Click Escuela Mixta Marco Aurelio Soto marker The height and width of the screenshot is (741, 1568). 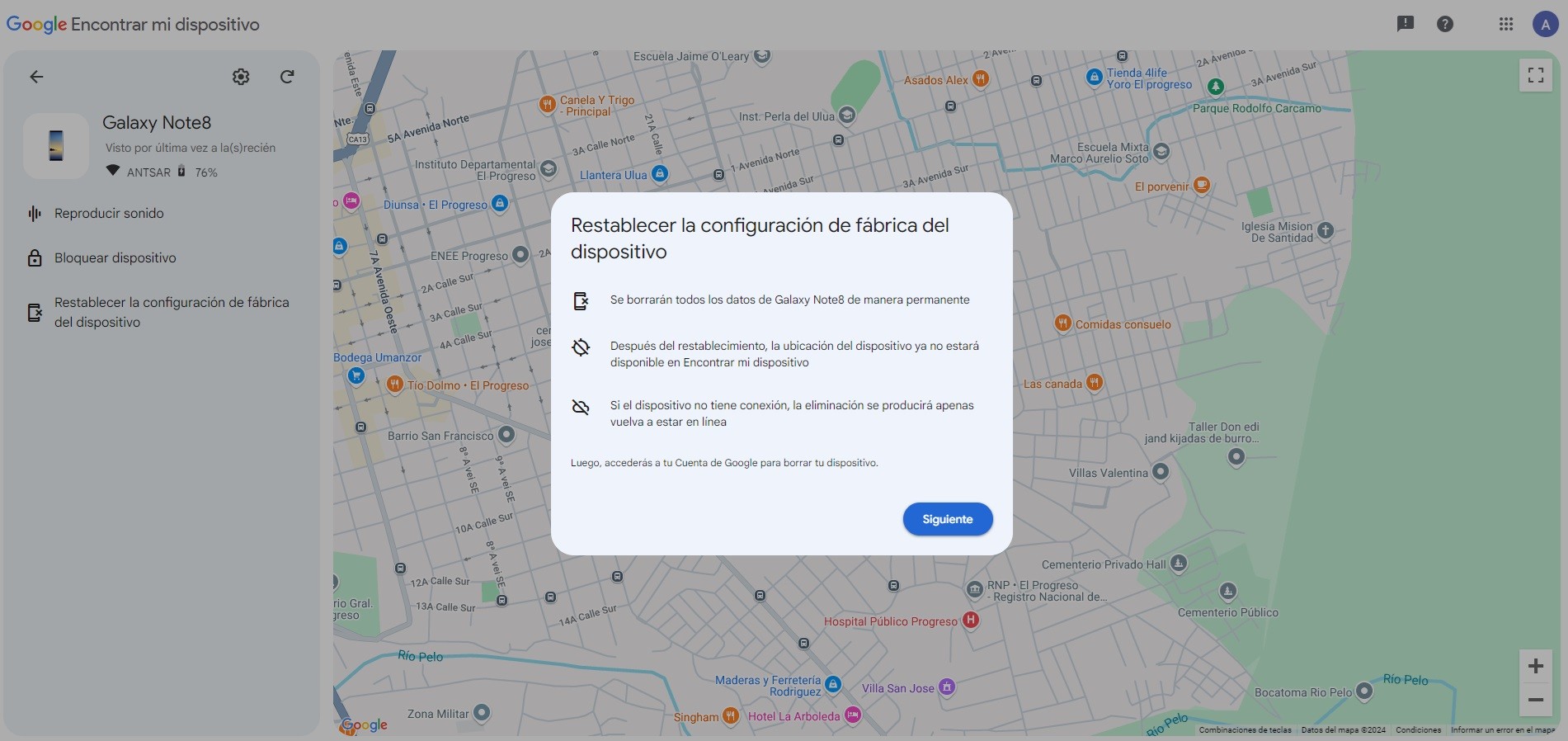(x=1161, y=151)
